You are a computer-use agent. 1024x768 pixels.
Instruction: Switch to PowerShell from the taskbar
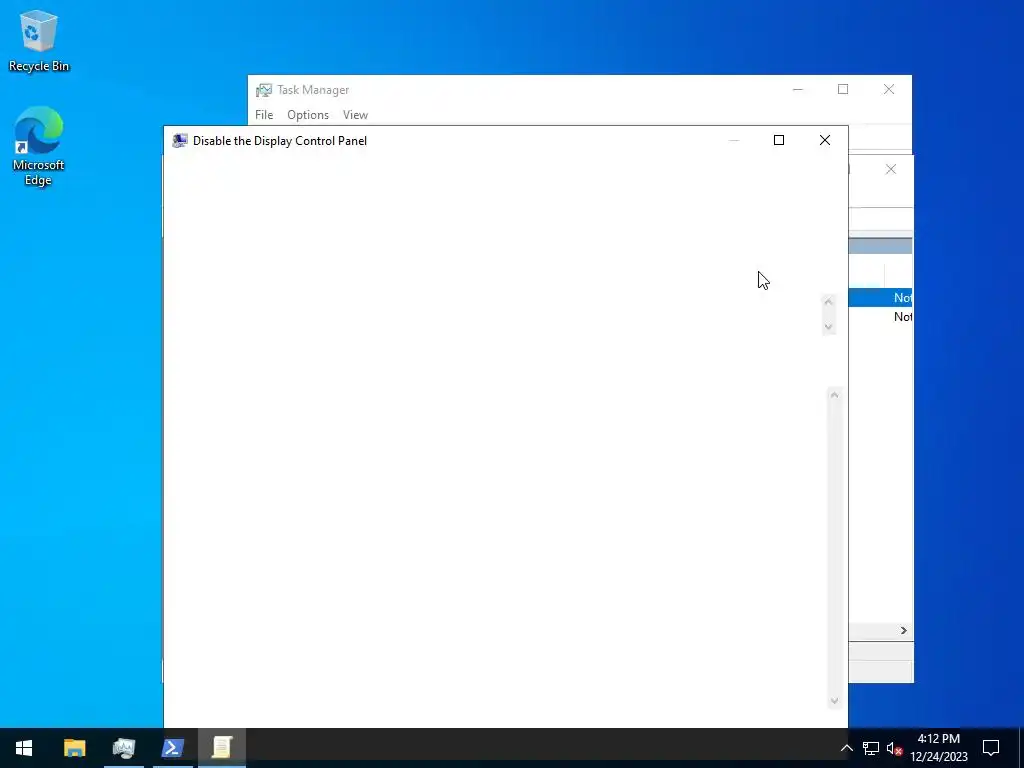[172, 748]
